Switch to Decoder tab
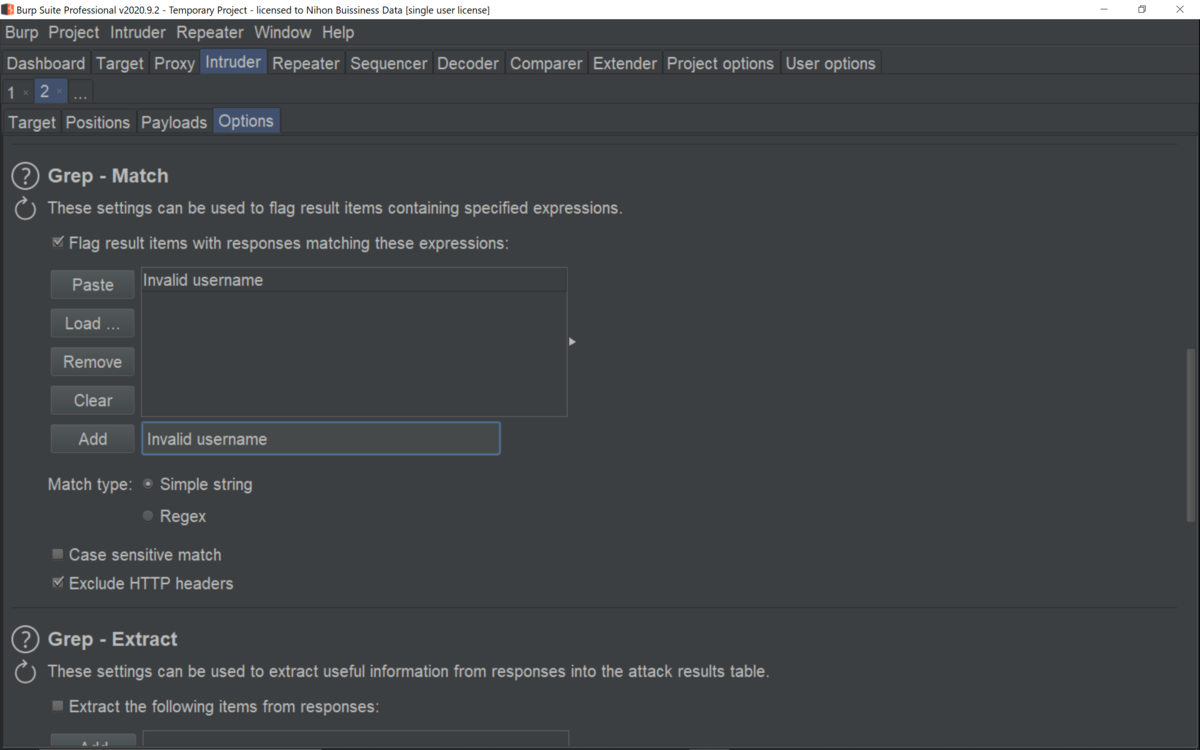The image size is (1200, 750). pos(468,63)
